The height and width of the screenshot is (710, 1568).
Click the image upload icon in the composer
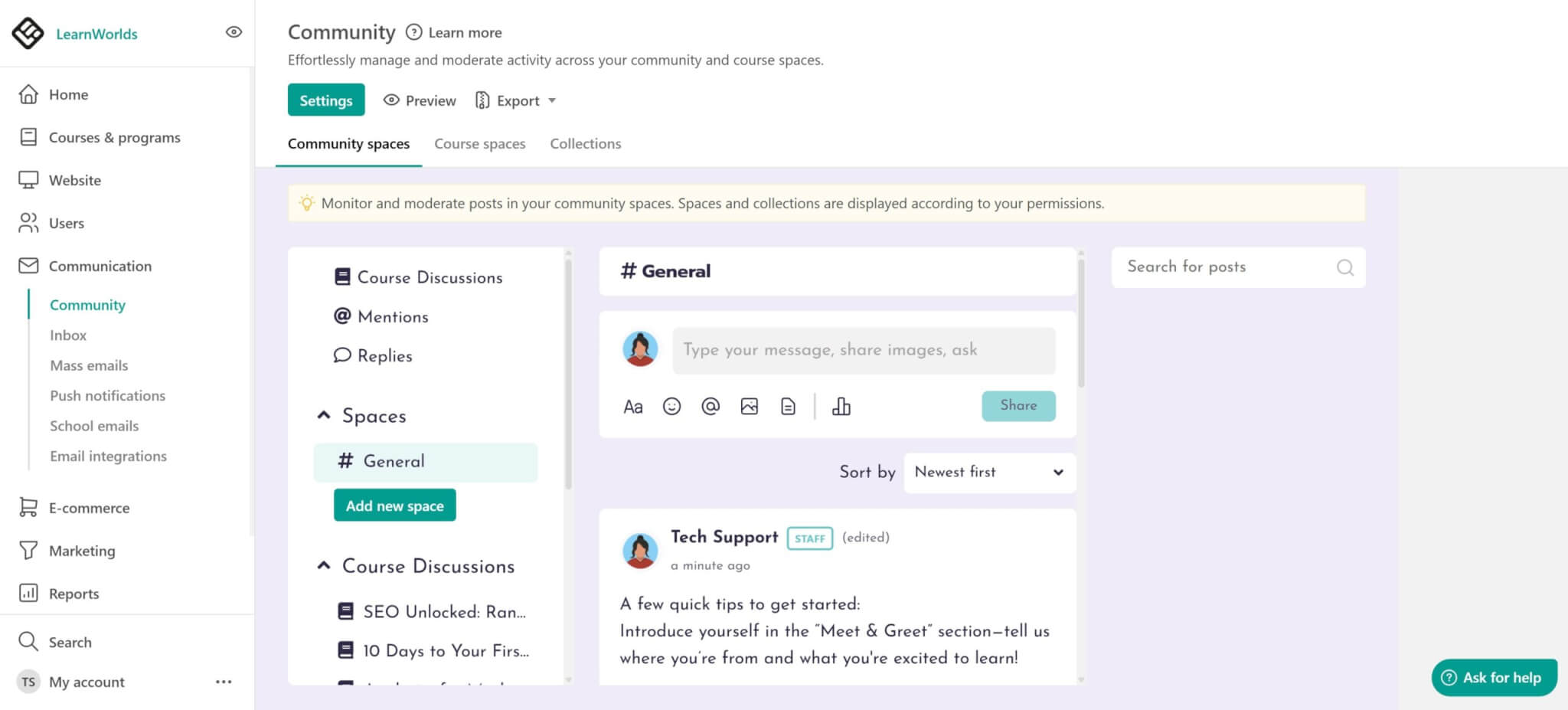click(x=750, y=407)
